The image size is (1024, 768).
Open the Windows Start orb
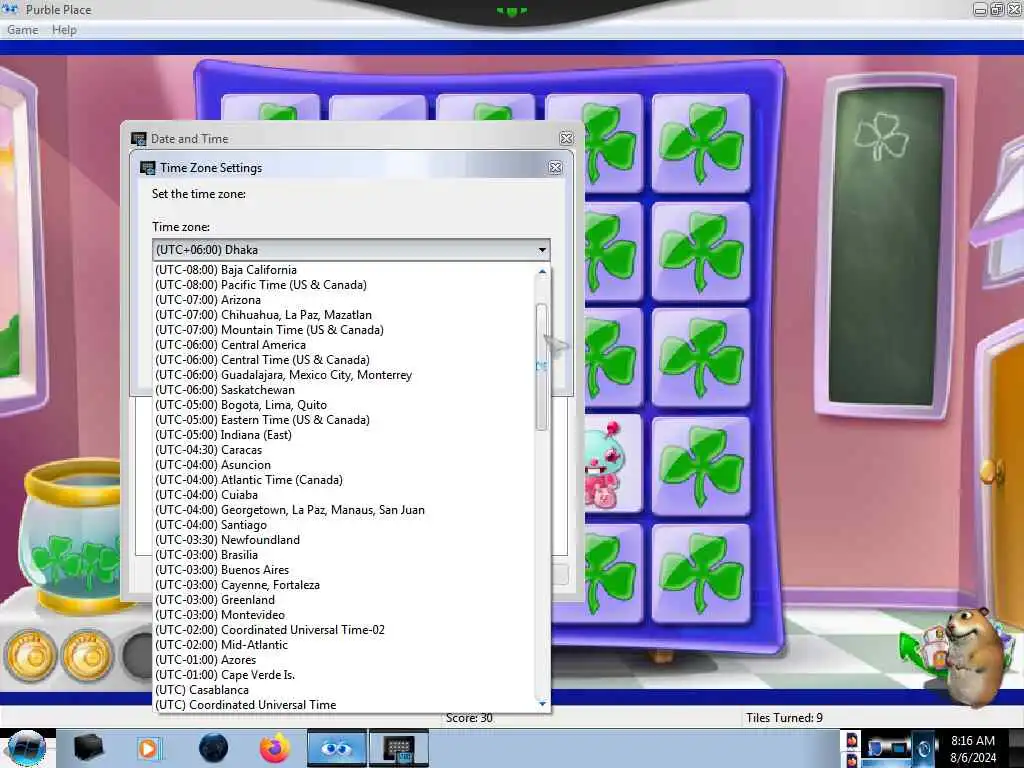pyautogui.click(x=26, y=748)
